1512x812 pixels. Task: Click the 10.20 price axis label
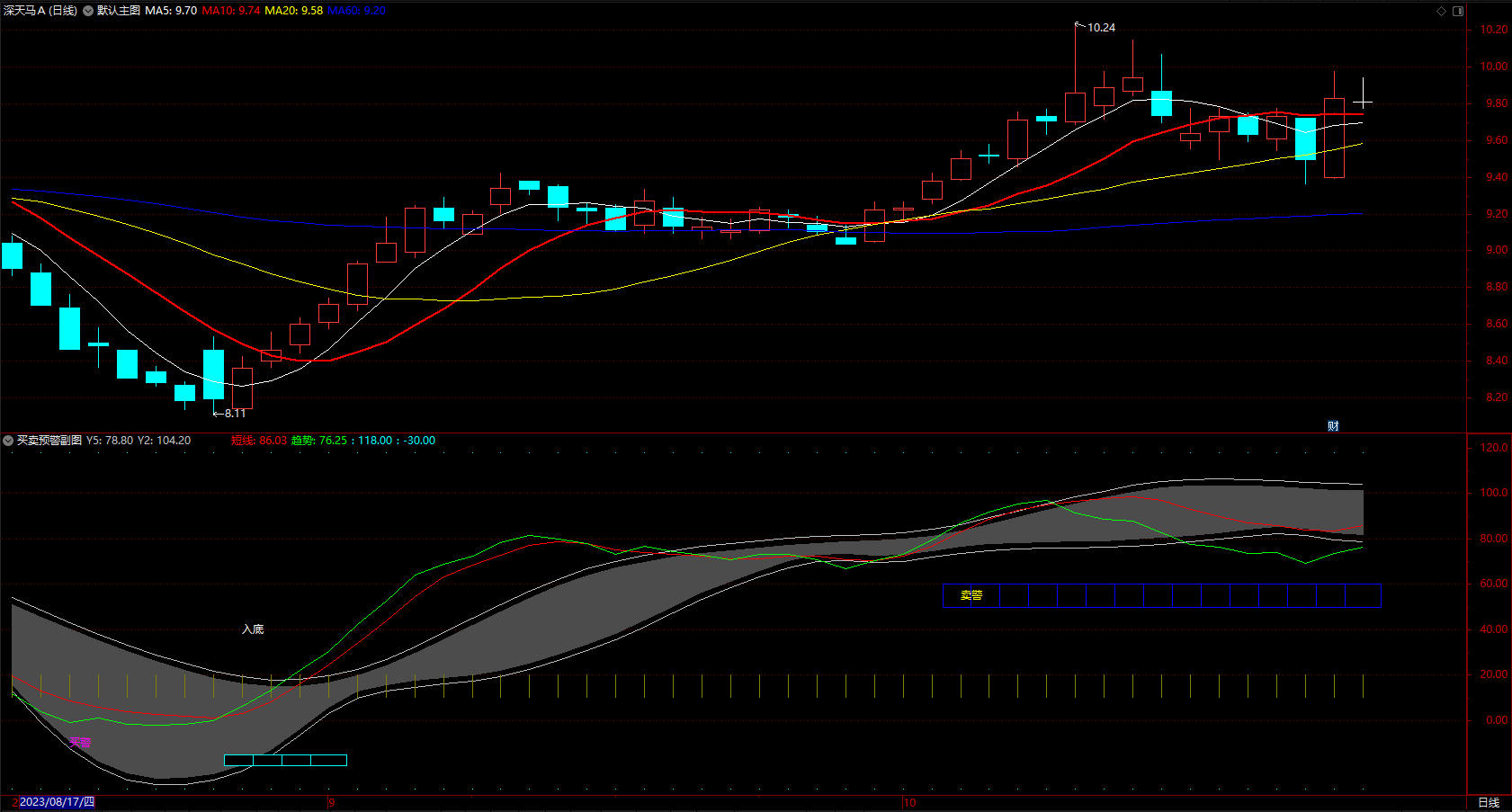(x=1494, y=30)
